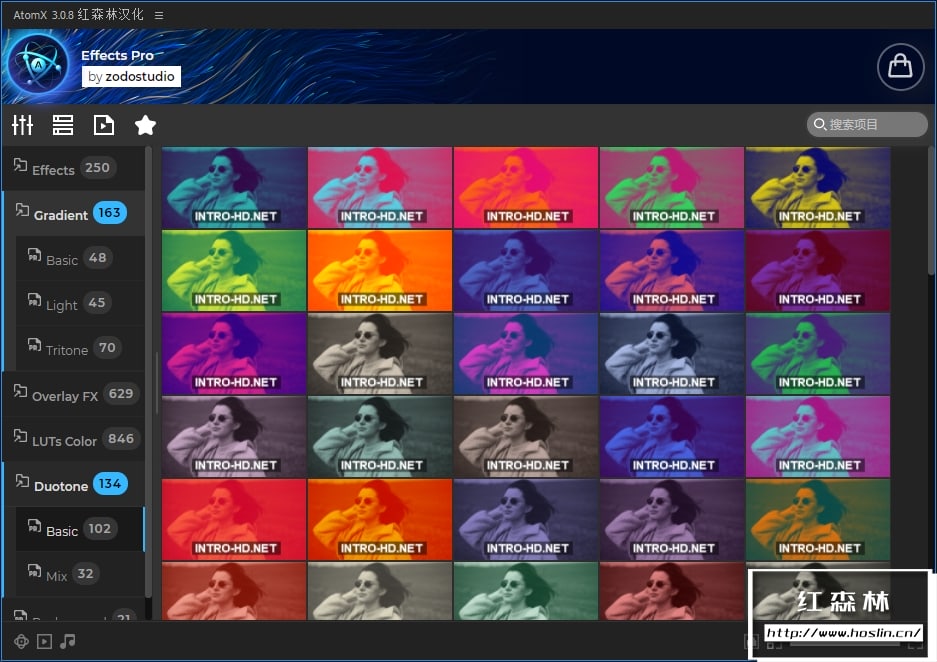
Task: Select the orange-on-green duotone thumbnail
Action: pyautogui.click(x=818, y=520)
